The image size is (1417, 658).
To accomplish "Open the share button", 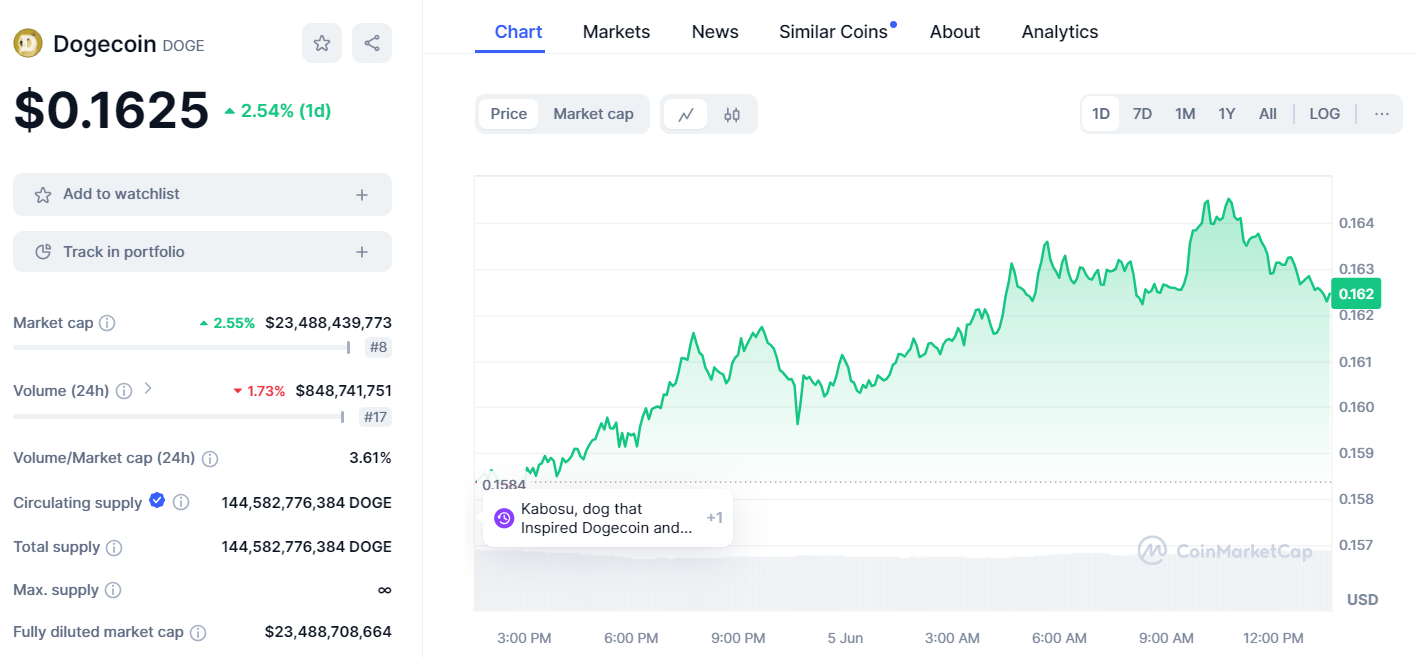I will coord(372,43).
